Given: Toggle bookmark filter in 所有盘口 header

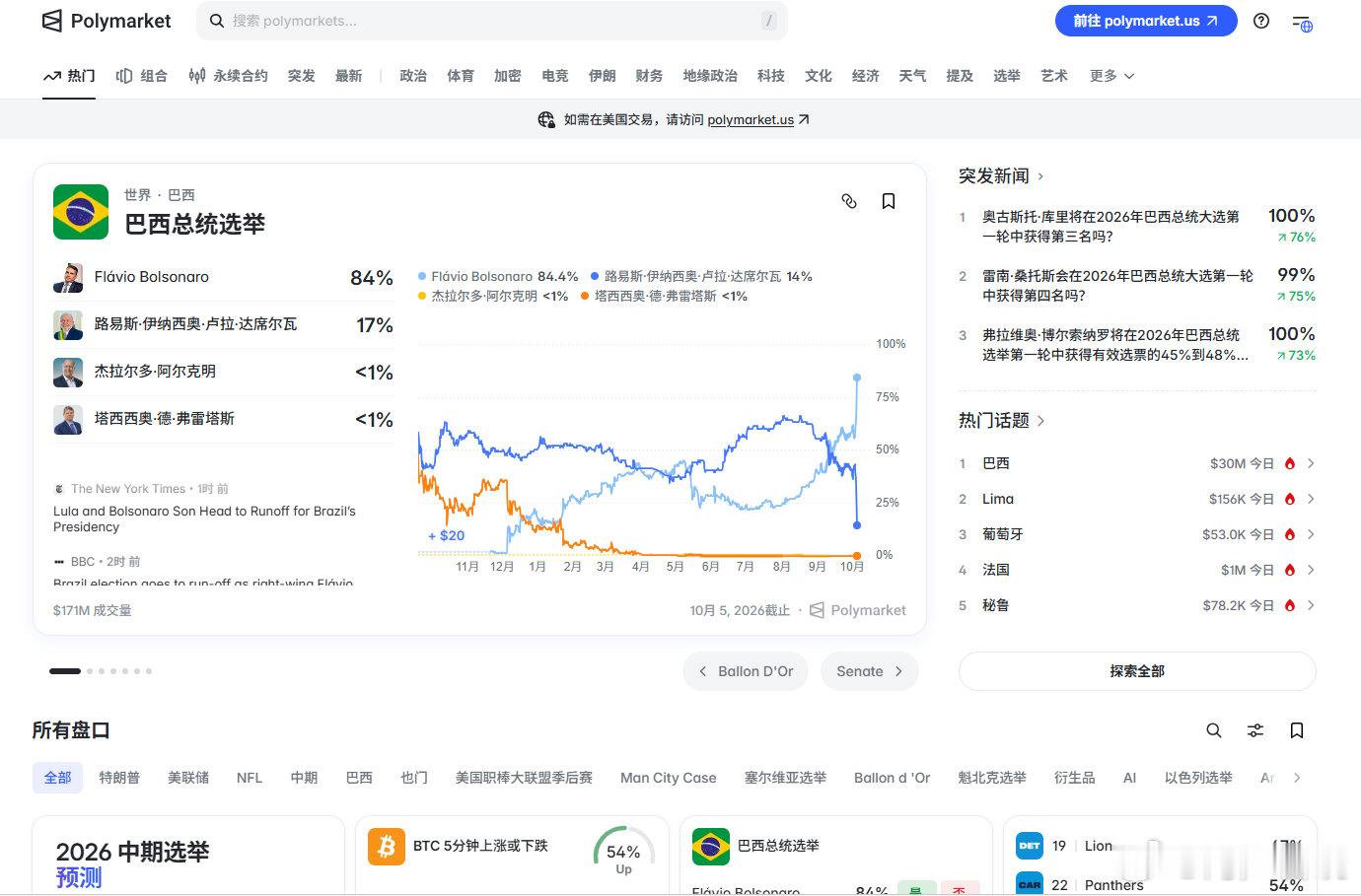Looking at the screenshot, I should [1297, 730].
